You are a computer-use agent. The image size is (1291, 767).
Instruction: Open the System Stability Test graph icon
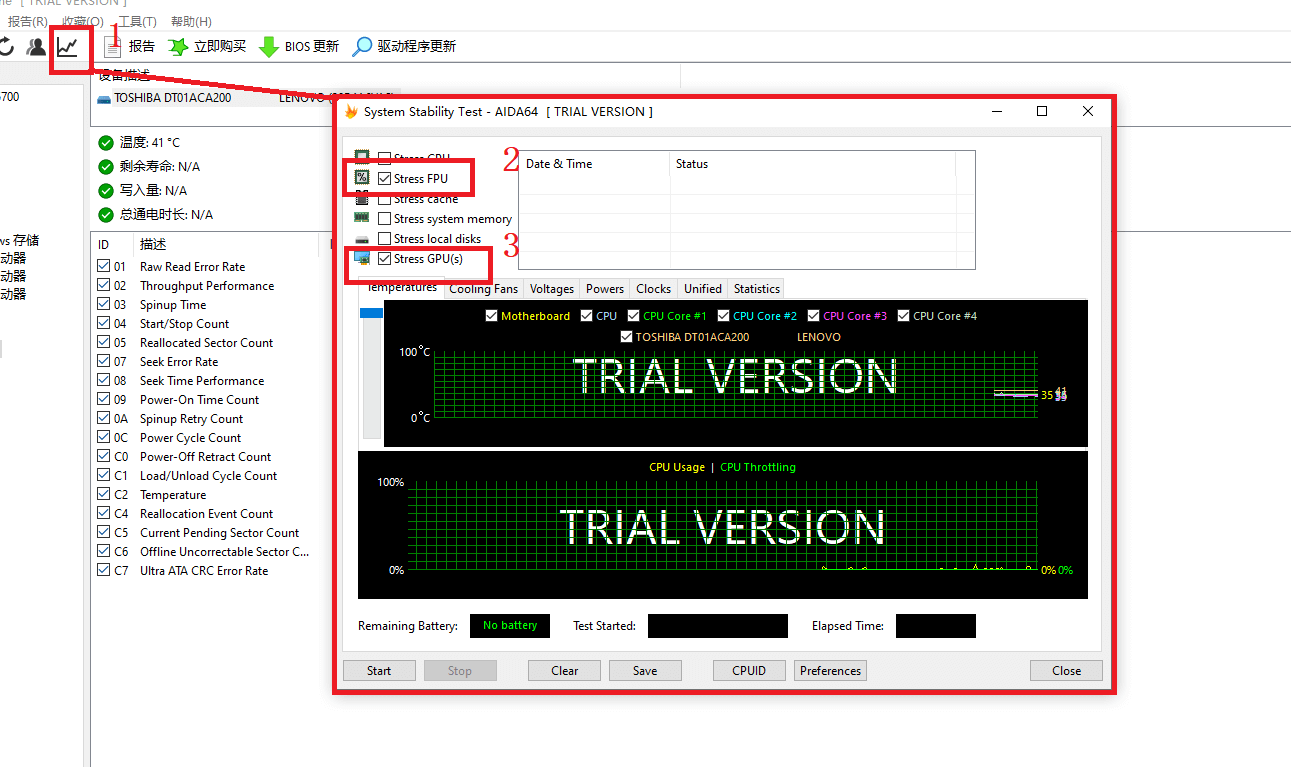pos(68,47)
